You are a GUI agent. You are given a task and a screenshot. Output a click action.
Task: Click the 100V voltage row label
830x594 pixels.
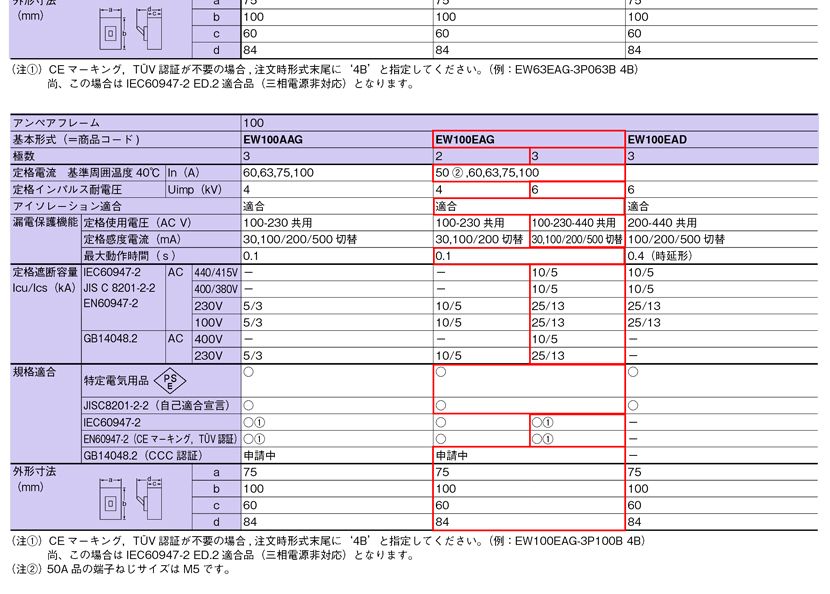coord(209,322)
